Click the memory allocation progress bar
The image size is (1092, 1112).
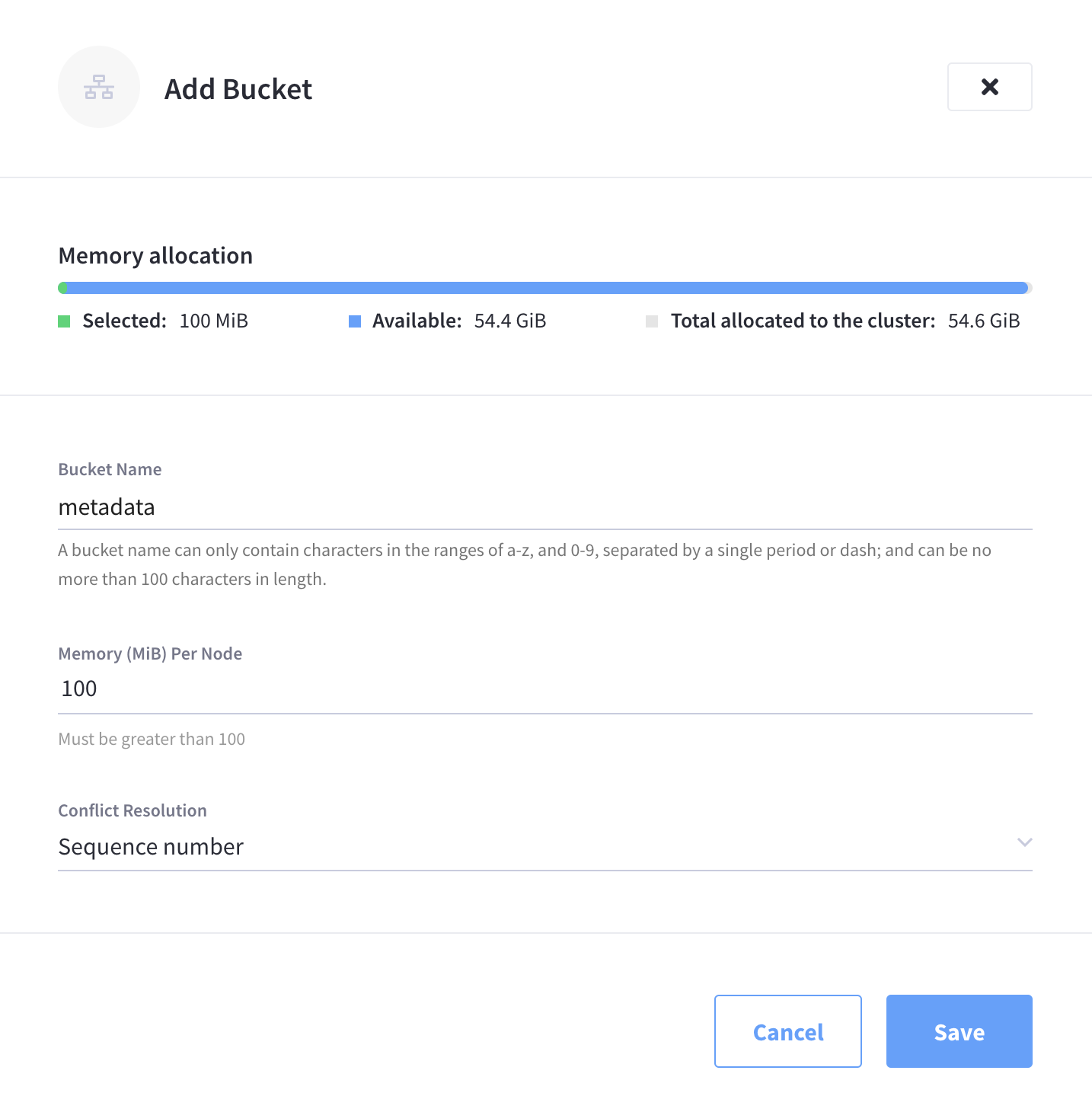pos(545,288)
